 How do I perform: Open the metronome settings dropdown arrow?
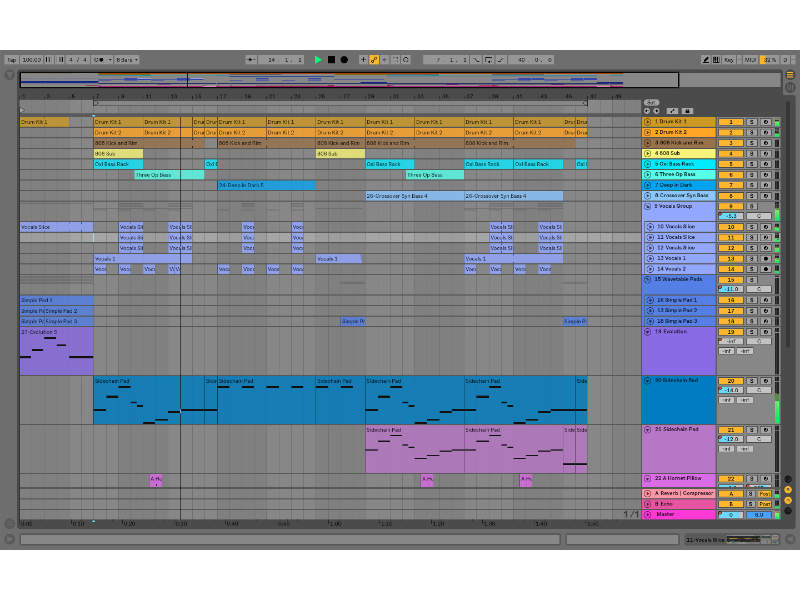coord(110,60)
